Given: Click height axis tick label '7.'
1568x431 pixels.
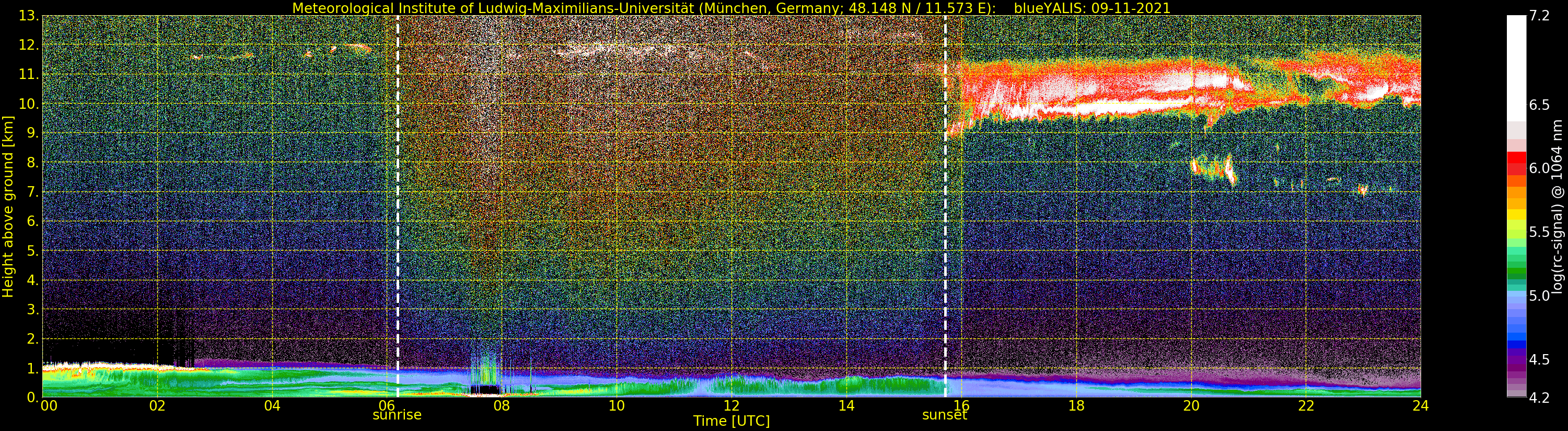Looking at the screenshot, I should (33, 192).
